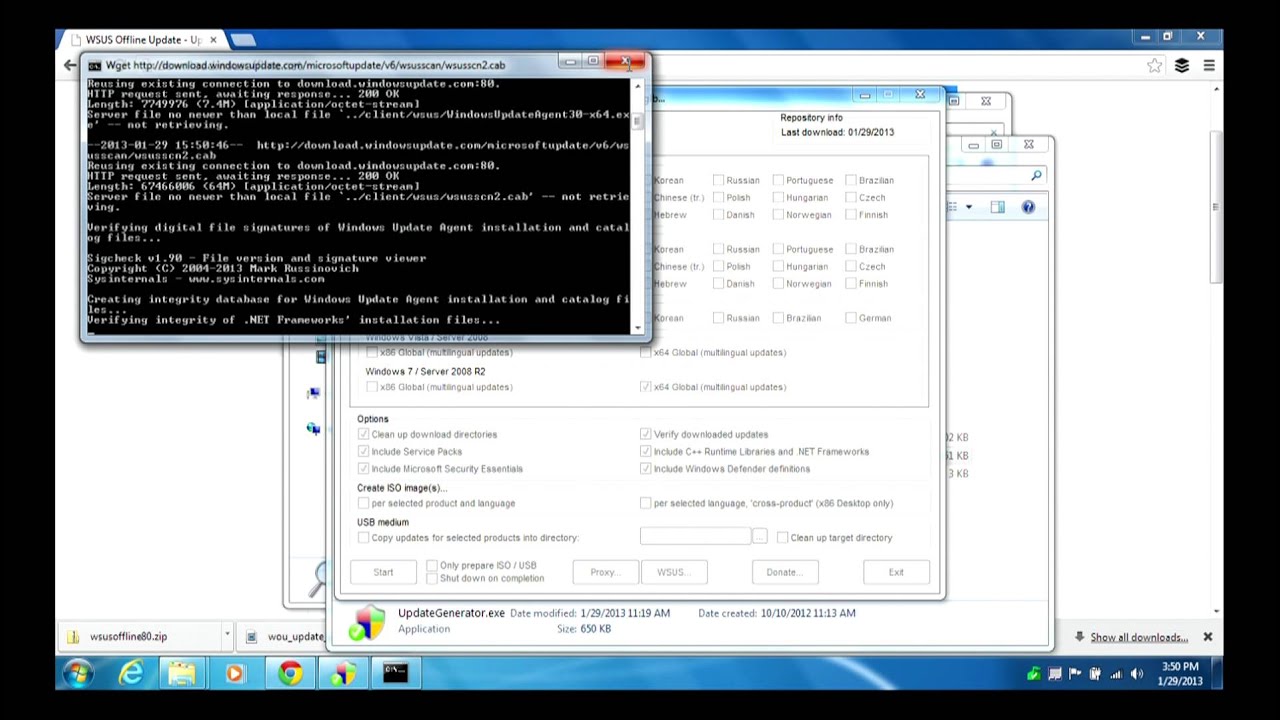Toggle Include C++ Runtime Libraries and .NET Frameworks
The height and width of the screenshot is (720, 1280).
[645, 451]
